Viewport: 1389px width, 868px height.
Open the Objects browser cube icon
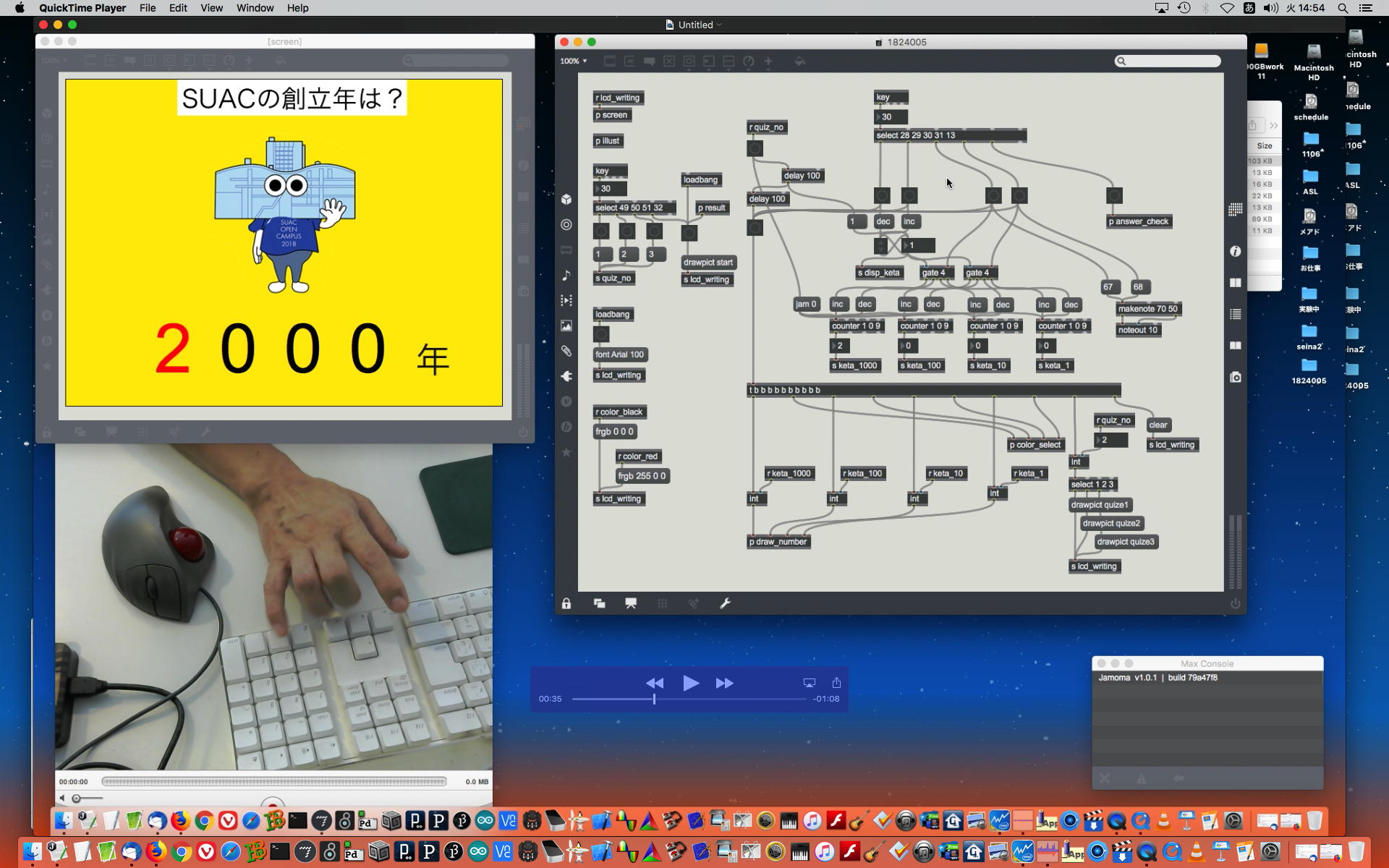point(566,200)
